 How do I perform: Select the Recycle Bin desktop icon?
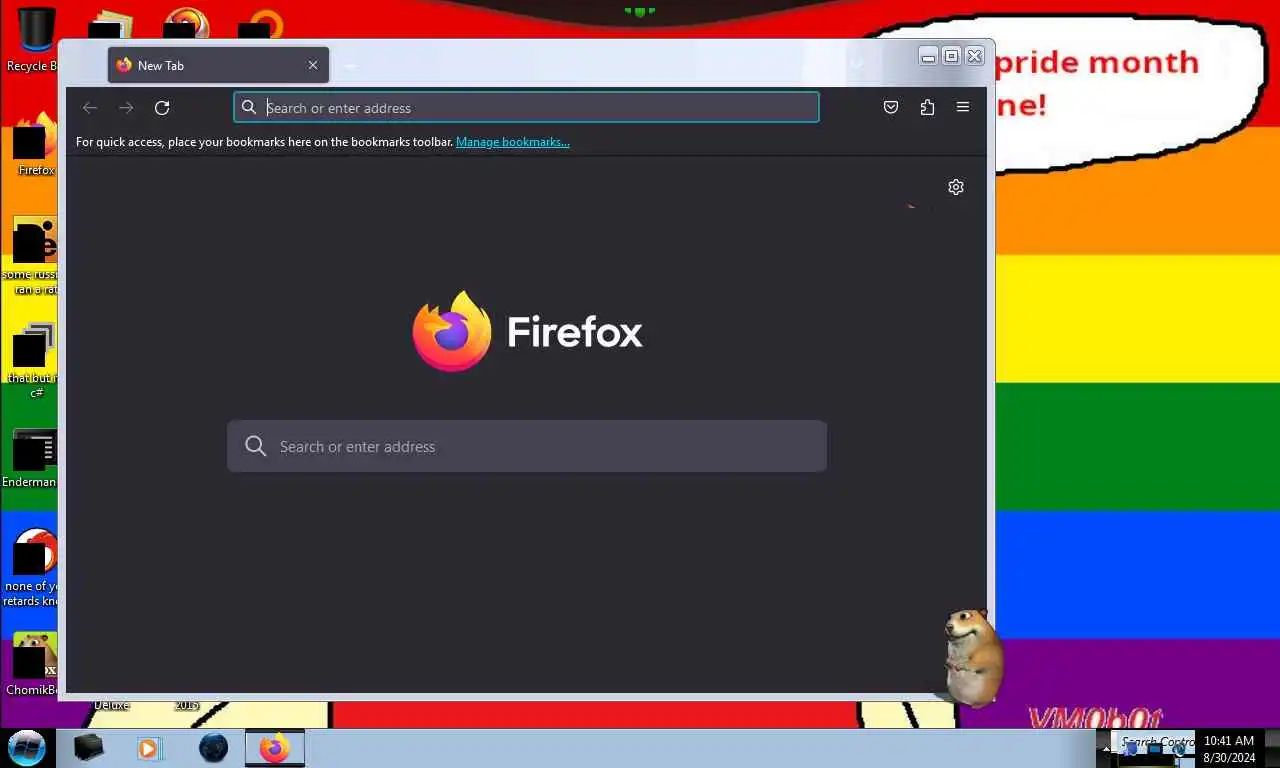(33, 40)
